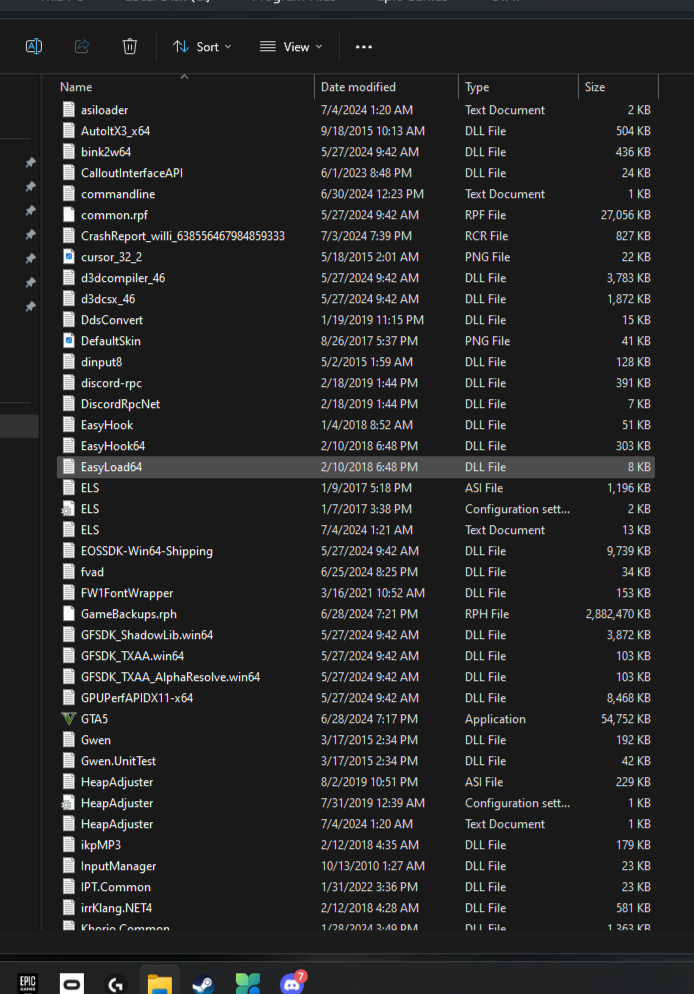Select the HeapAdjuster text document

tap(356, 824)
